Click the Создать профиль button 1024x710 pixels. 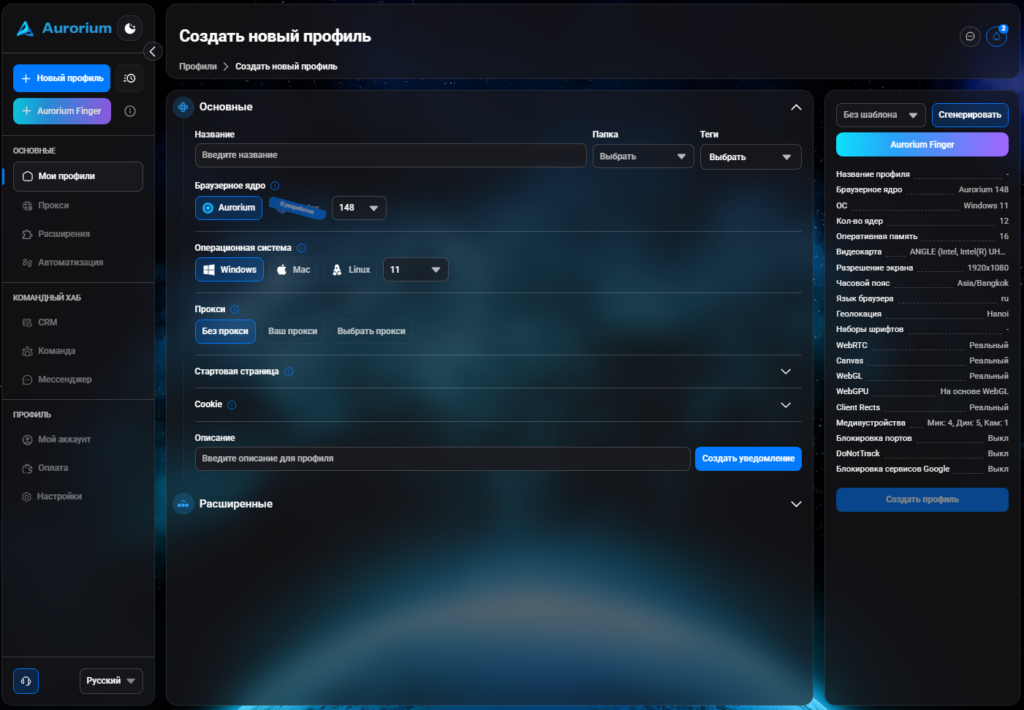point(922,500)
